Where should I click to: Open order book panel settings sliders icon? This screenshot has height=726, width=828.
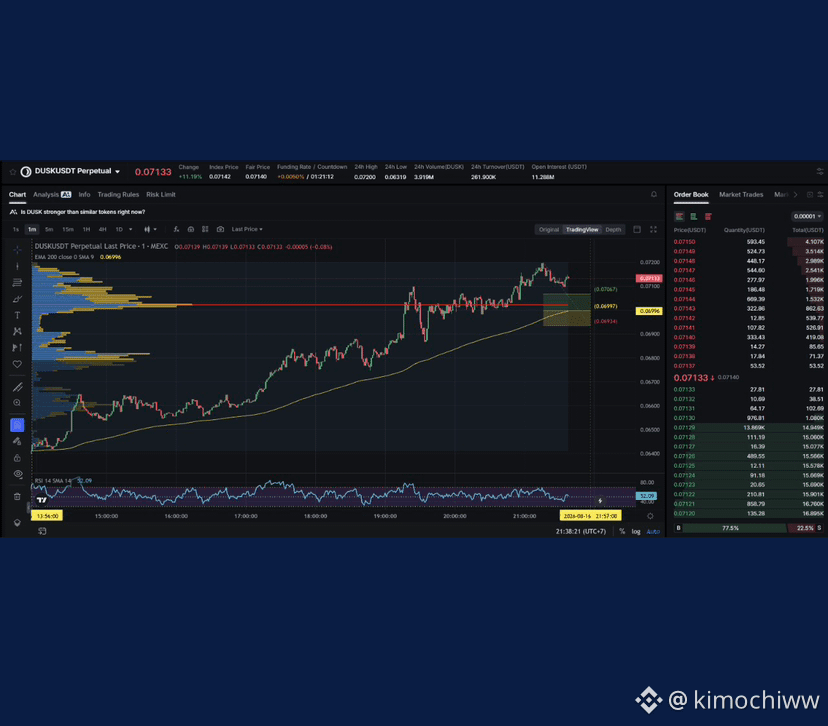[x=820, y=195]
